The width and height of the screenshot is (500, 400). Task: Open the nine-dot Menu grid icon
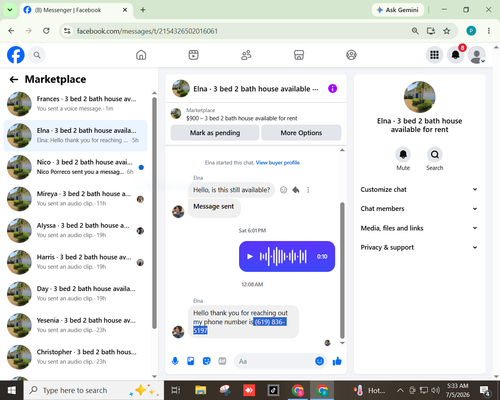point(434,55)
